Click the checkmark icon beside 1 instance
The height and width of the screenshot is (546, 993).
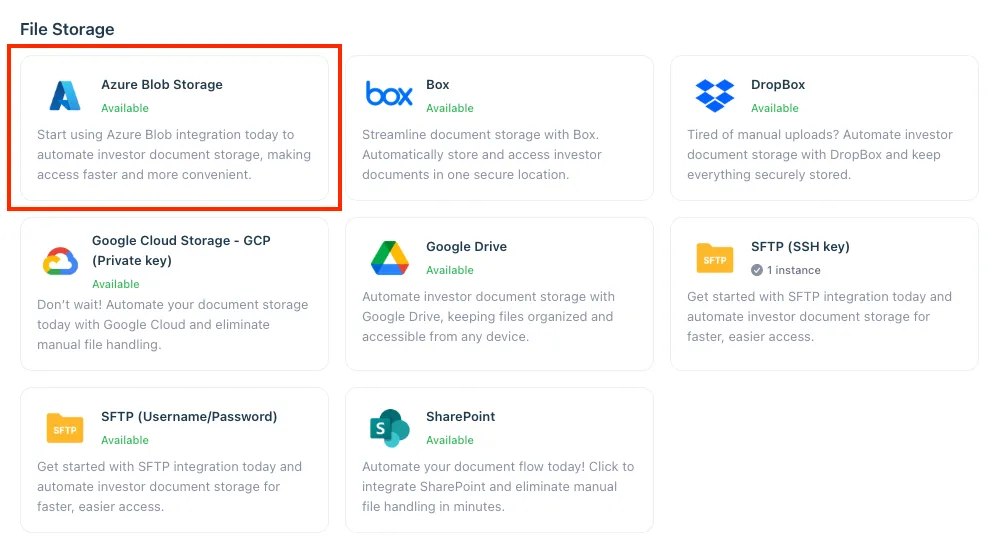pyautogui.click(x=757, y=270)
